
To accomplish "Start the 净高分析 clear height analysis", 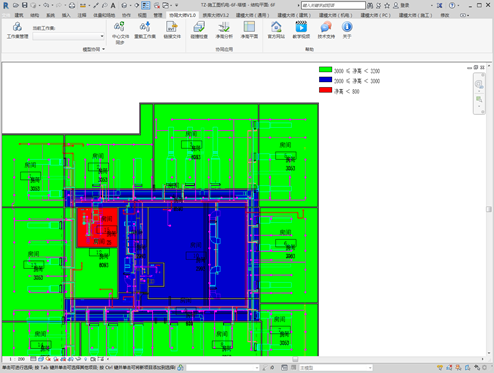I will (x=224, y=30).
